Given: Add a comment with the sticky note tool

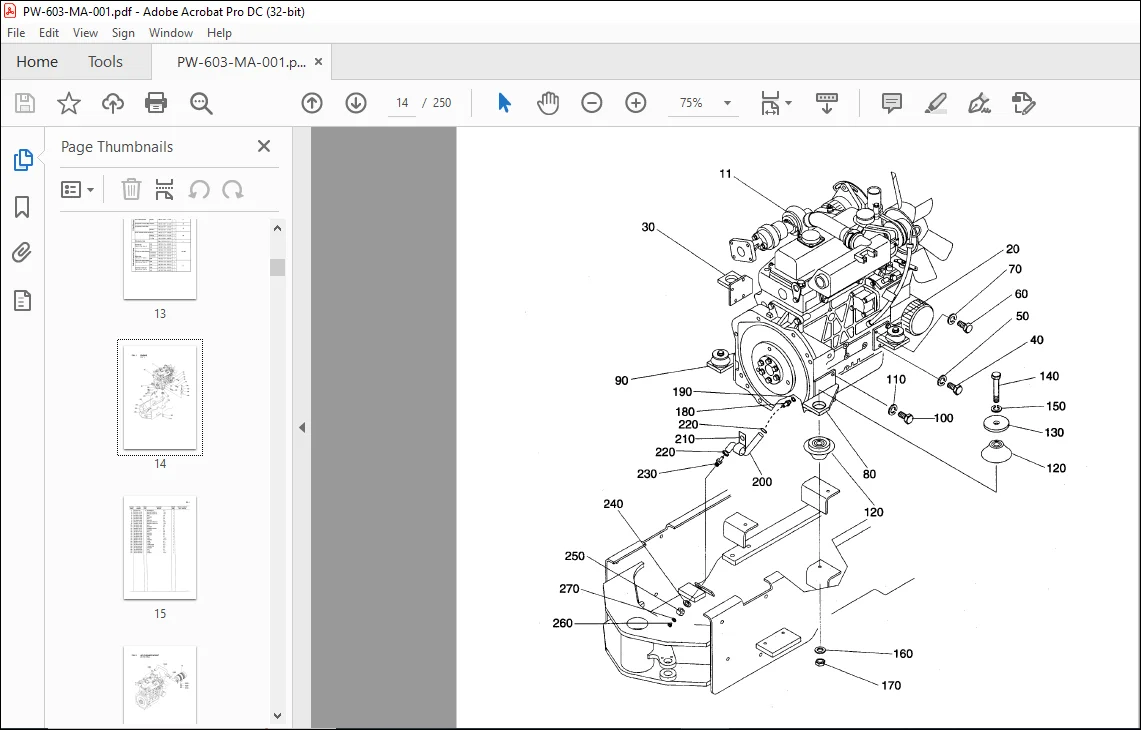Looking at the screenshot, I should [x=891, y=103].
